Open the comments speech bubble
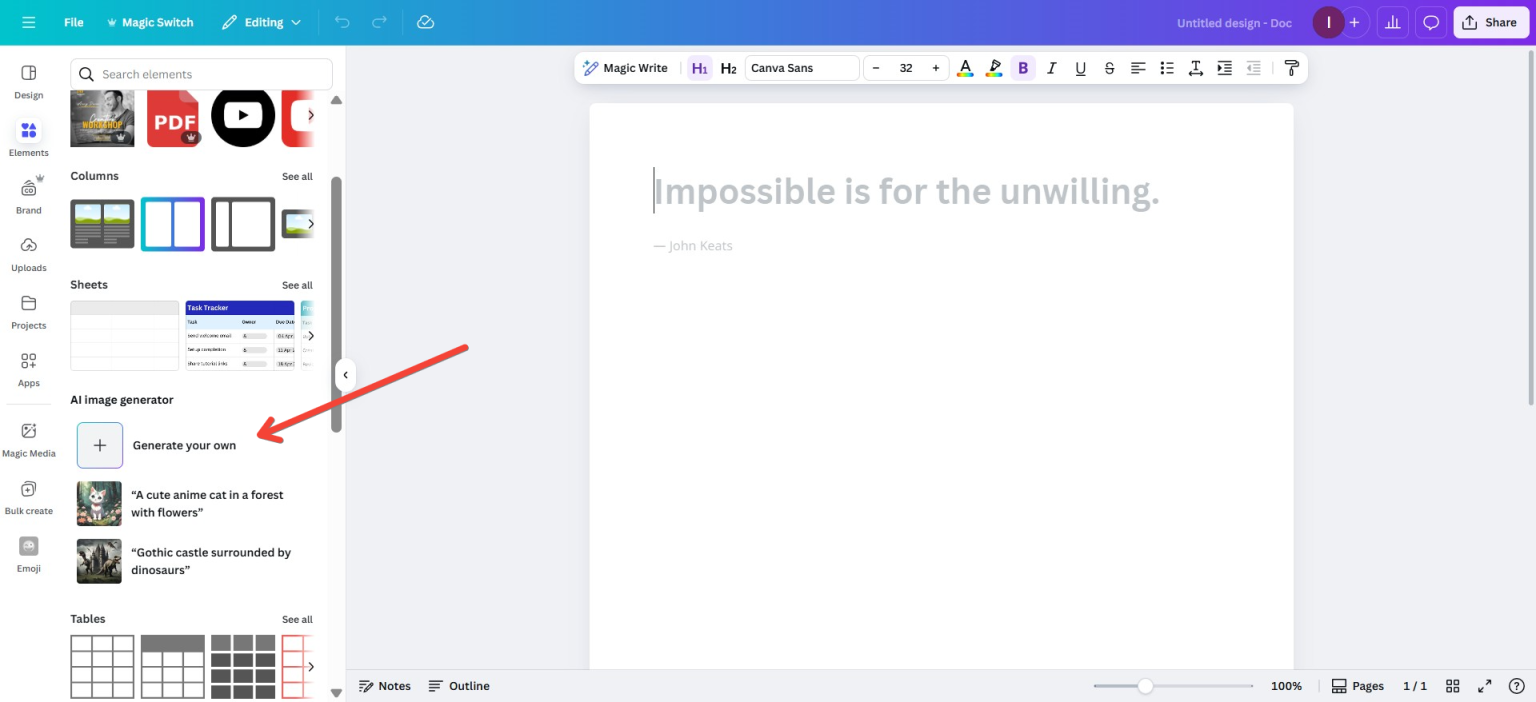Screen dimensions: 1536x702 [1431, 22]
